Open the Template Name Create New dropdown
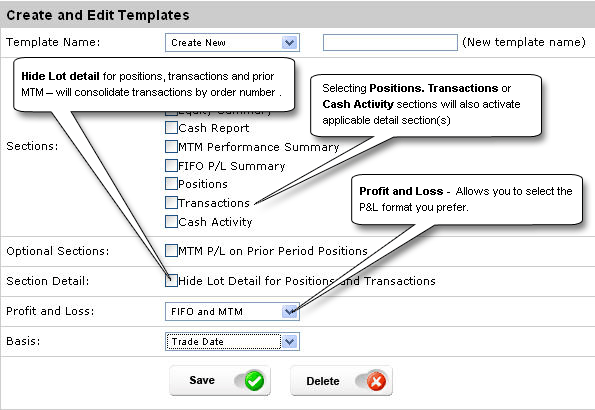 (x=232, y=43)
